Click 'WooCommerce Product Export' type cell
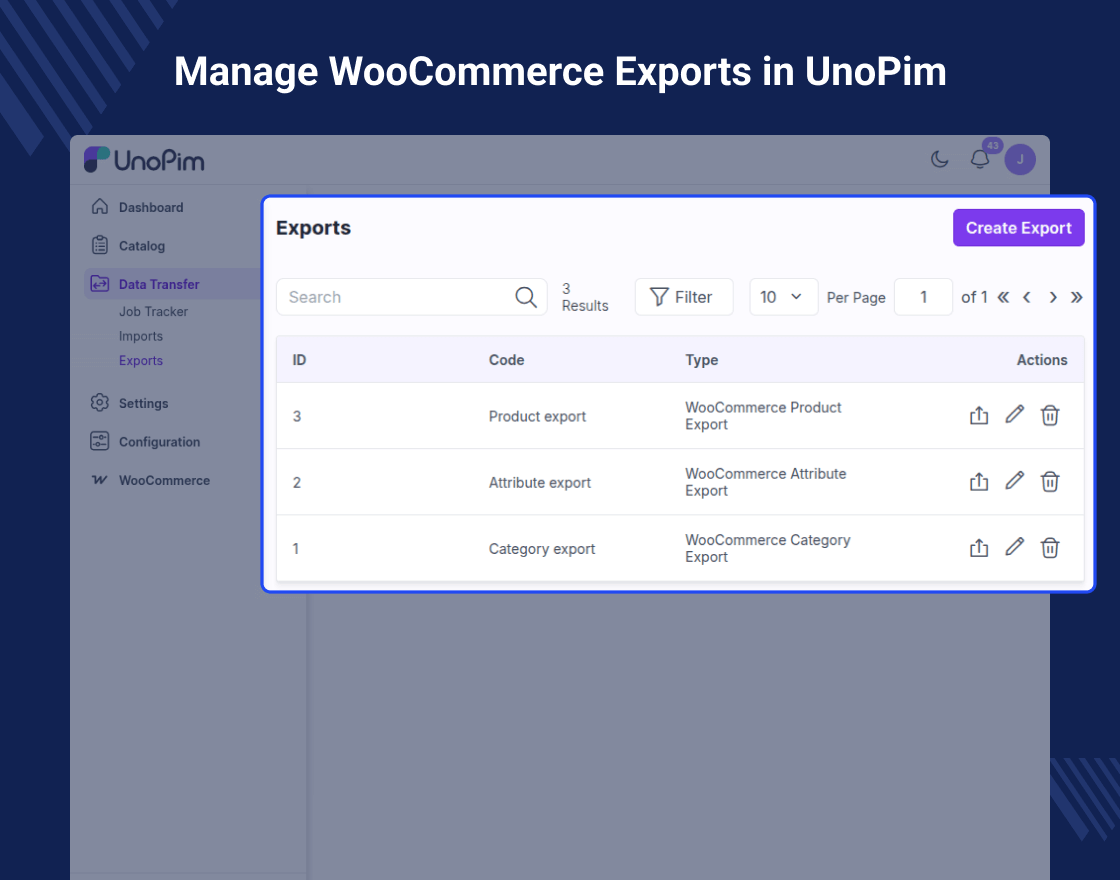This screenshot has width=1120, height=880. [764, 416]
